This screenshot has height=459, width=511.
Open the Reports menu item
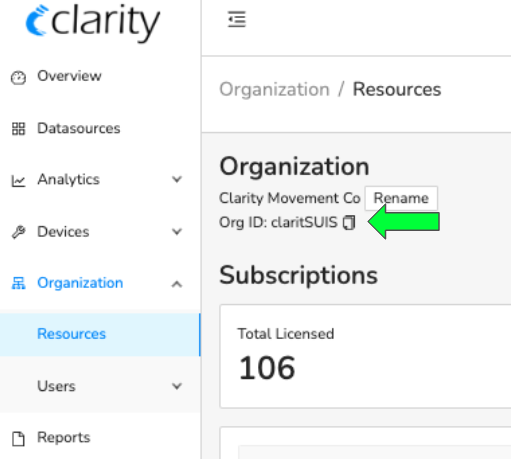pos(100,437)
